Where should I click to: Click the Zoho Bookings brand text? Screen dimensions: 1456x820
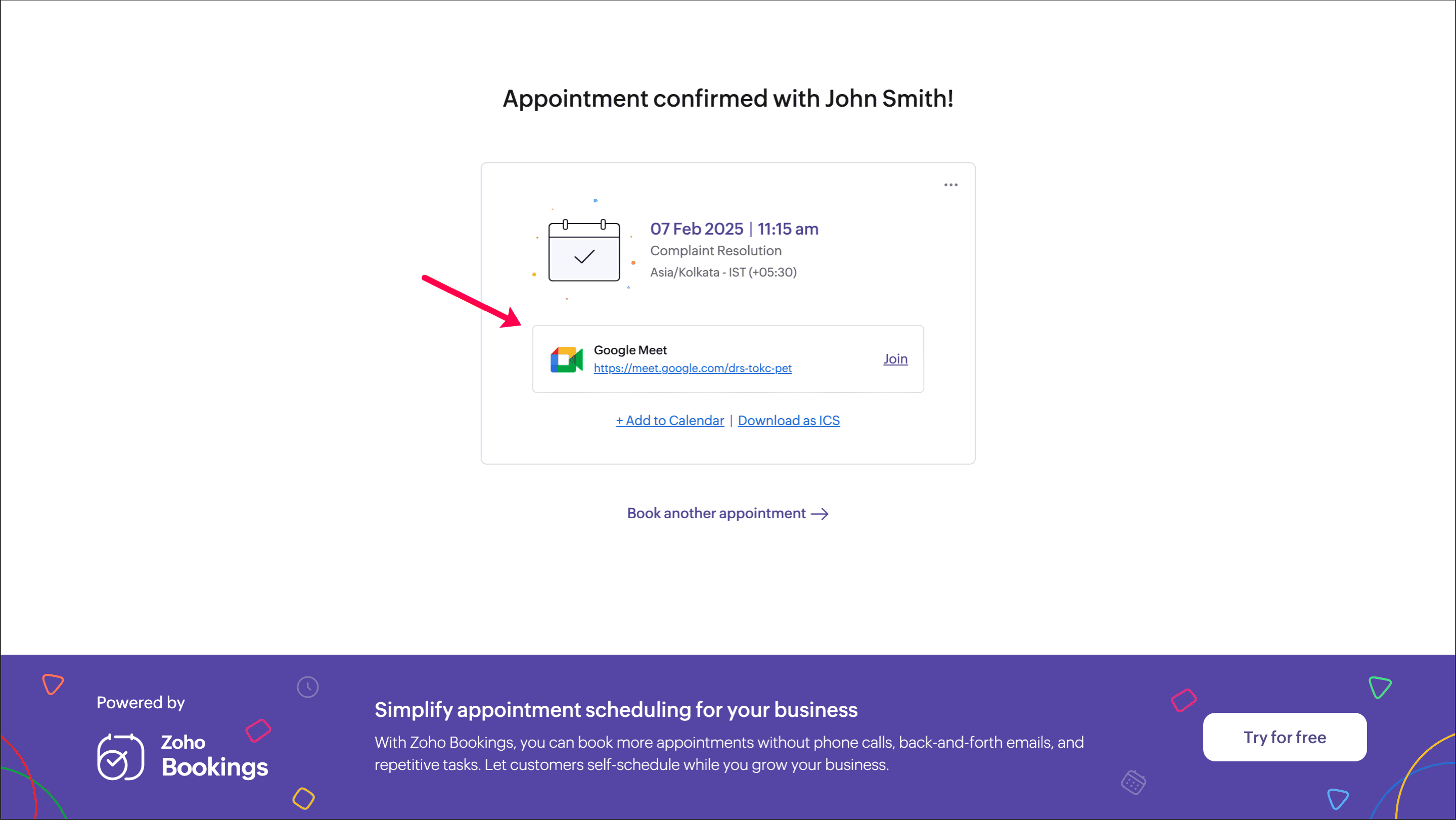pos(214,756)
